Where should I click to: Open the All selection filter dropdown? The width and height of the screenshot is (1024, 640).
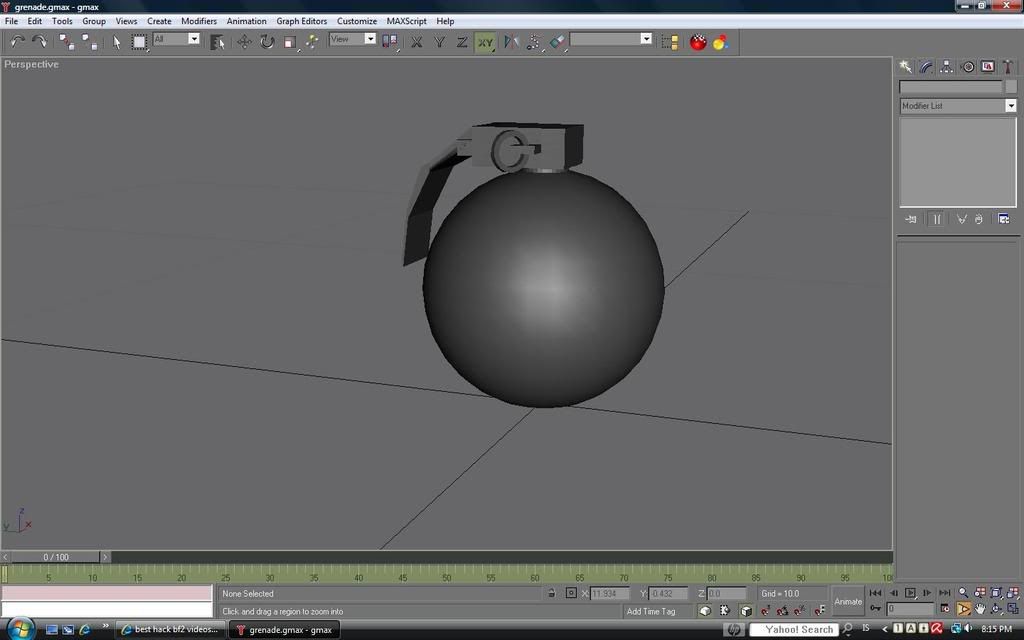pyautogui.click(x=193, y=39)
